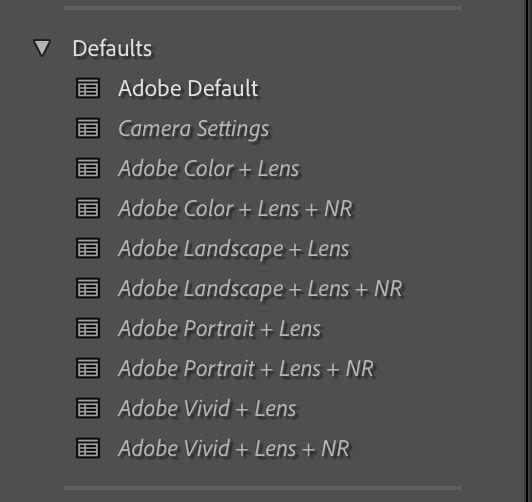Click icon next to Adobe Portrait + Lens

(88, 328)
